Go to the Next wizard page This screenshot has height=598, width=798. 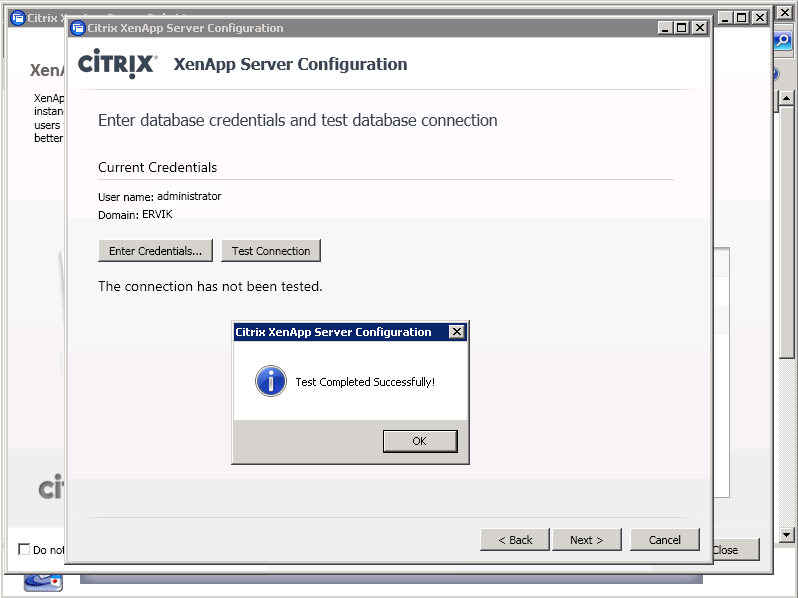click(586, 539)
